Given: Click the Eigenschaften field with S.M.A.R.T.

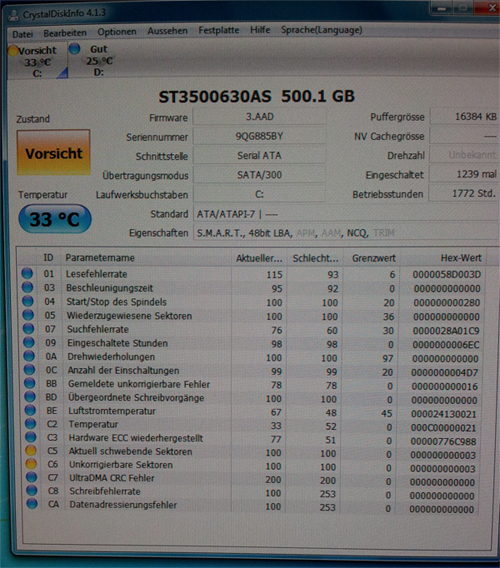Looking at the screenshot, I should coord(346,233).
